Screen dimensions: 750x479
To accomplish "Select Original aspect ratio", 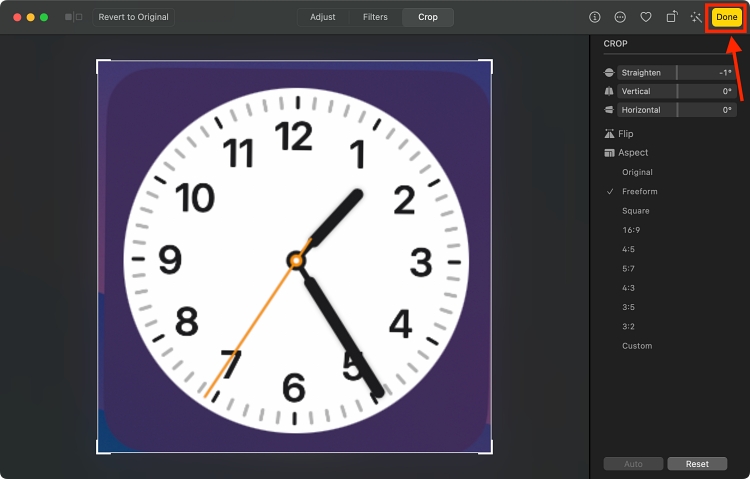I will click(637, 172).
